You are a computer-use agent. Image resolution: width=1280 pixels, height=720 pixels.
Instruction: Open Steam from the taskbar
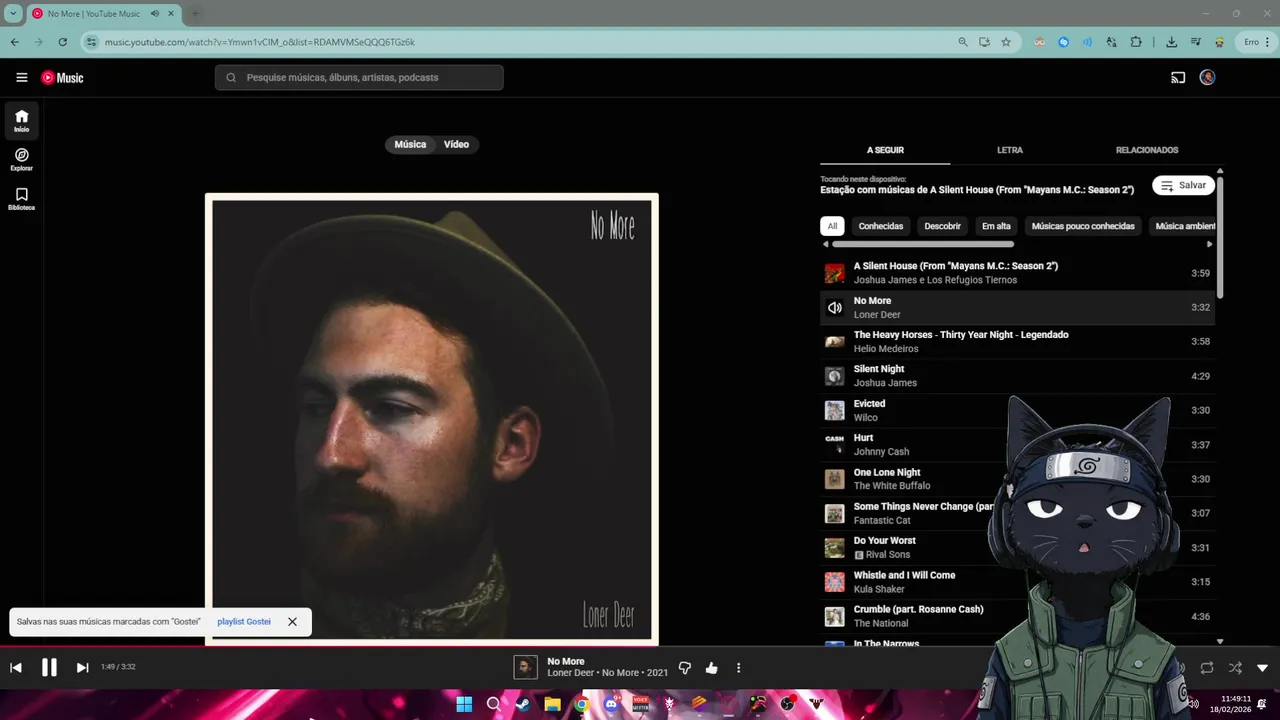coord(522,704)
